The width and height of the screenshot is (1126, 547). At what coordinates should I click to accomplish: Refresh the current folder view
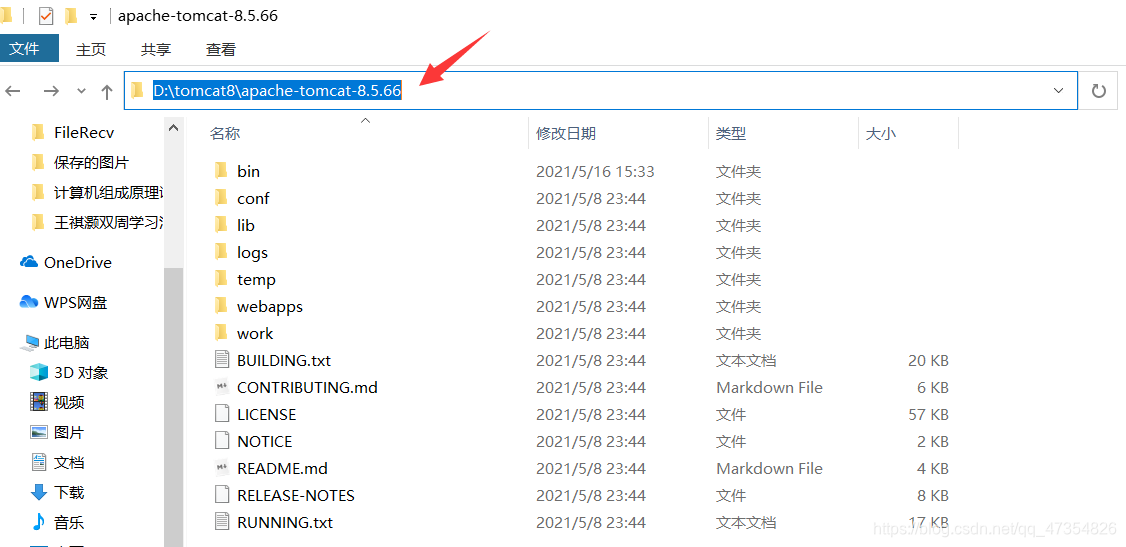point(1099,90)
